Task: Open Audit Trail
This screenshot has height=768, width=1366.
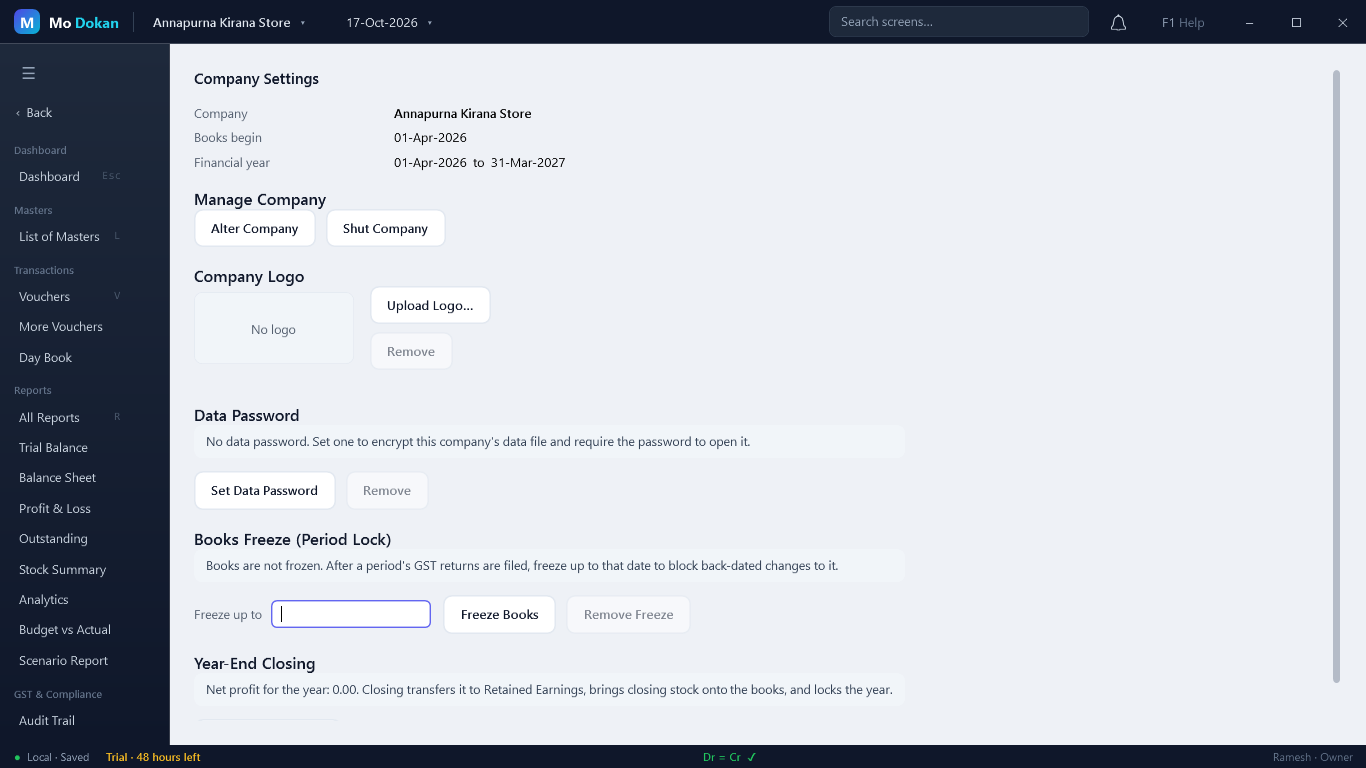Action: [69, 720]
